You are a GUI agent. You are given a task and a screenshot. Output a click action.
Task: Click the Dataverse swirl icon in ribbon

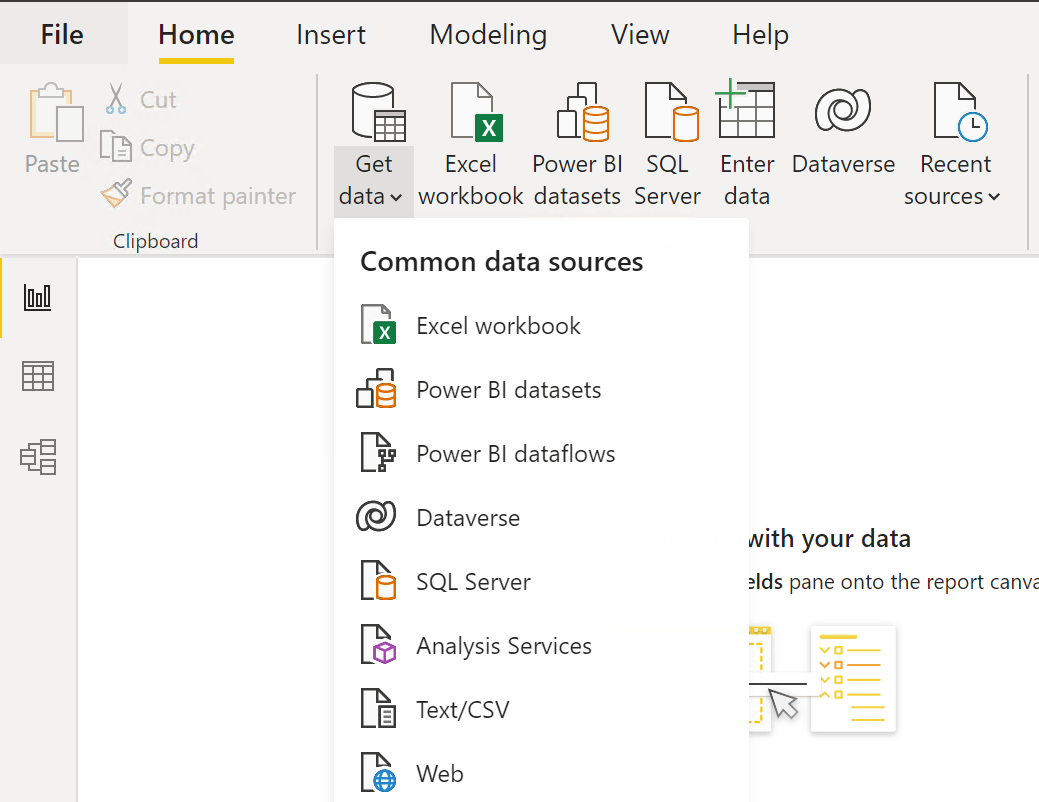click(843, 110)
